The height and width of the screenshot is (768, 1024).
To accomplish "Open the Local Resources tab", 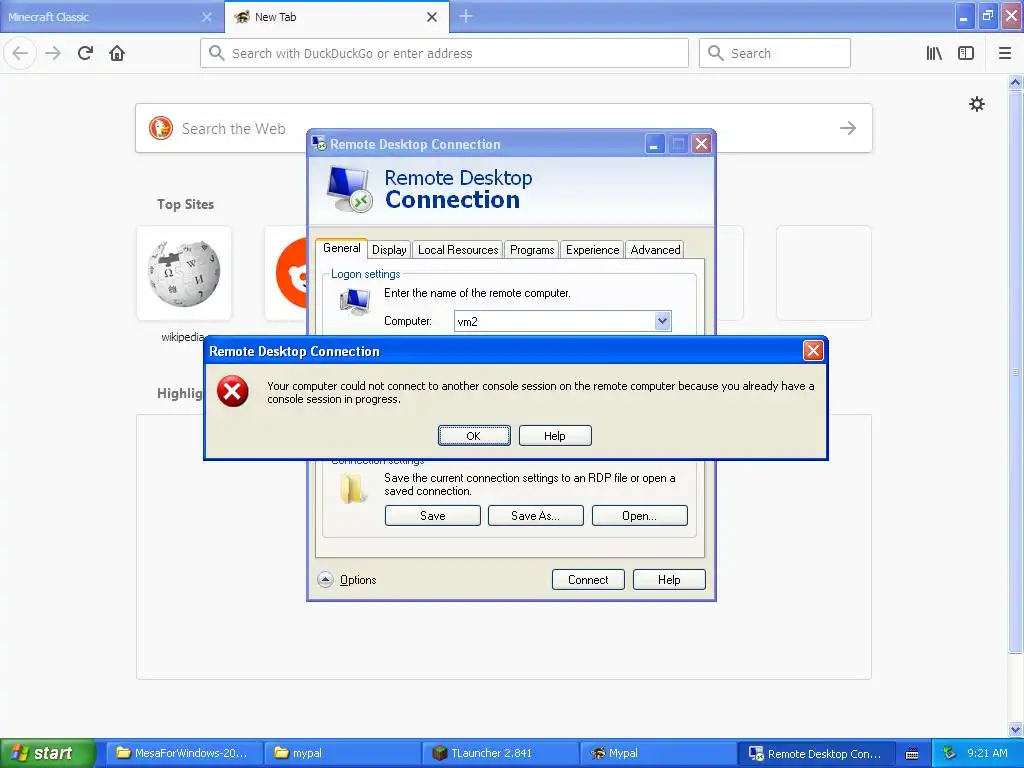I will pyautogui.click(x=458, y=249).
